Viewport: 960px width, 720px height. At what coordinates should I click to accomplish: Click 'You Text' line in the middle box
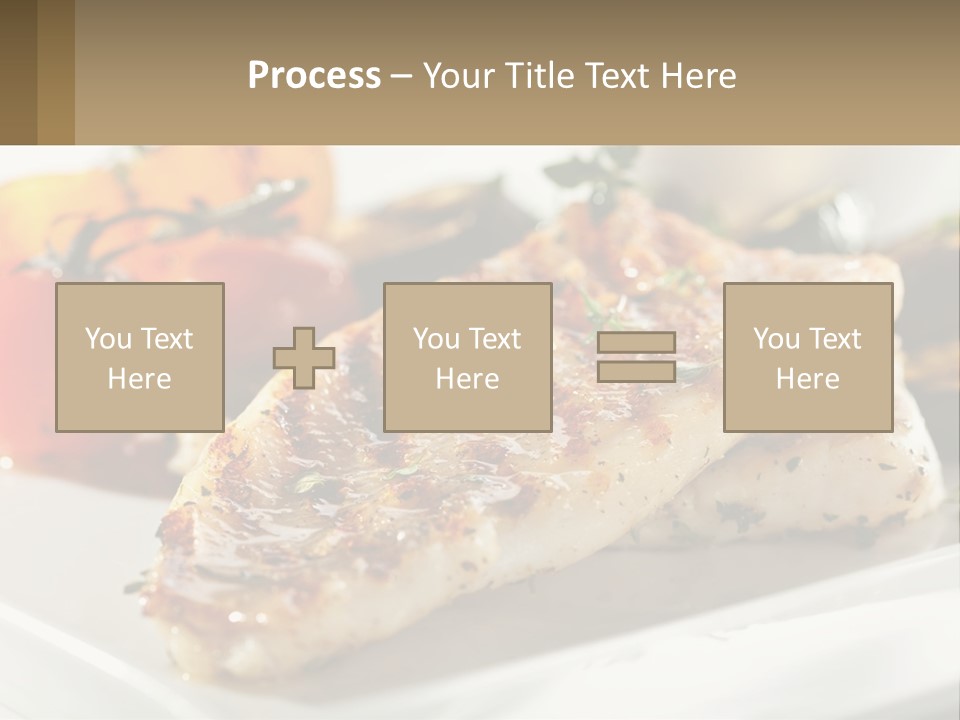point(467,339)
